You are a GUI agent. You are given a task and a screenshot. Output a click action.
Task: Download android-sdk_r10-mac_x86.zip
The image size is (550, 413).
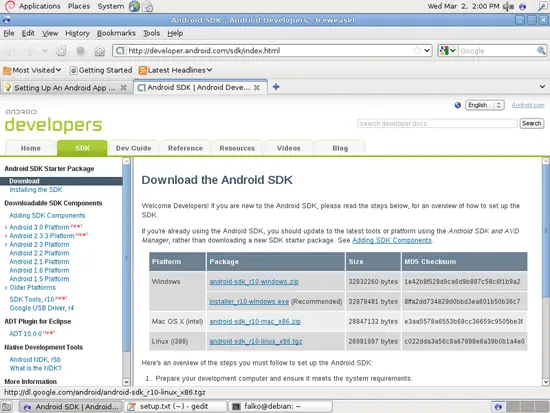click(x=255, y=322)
